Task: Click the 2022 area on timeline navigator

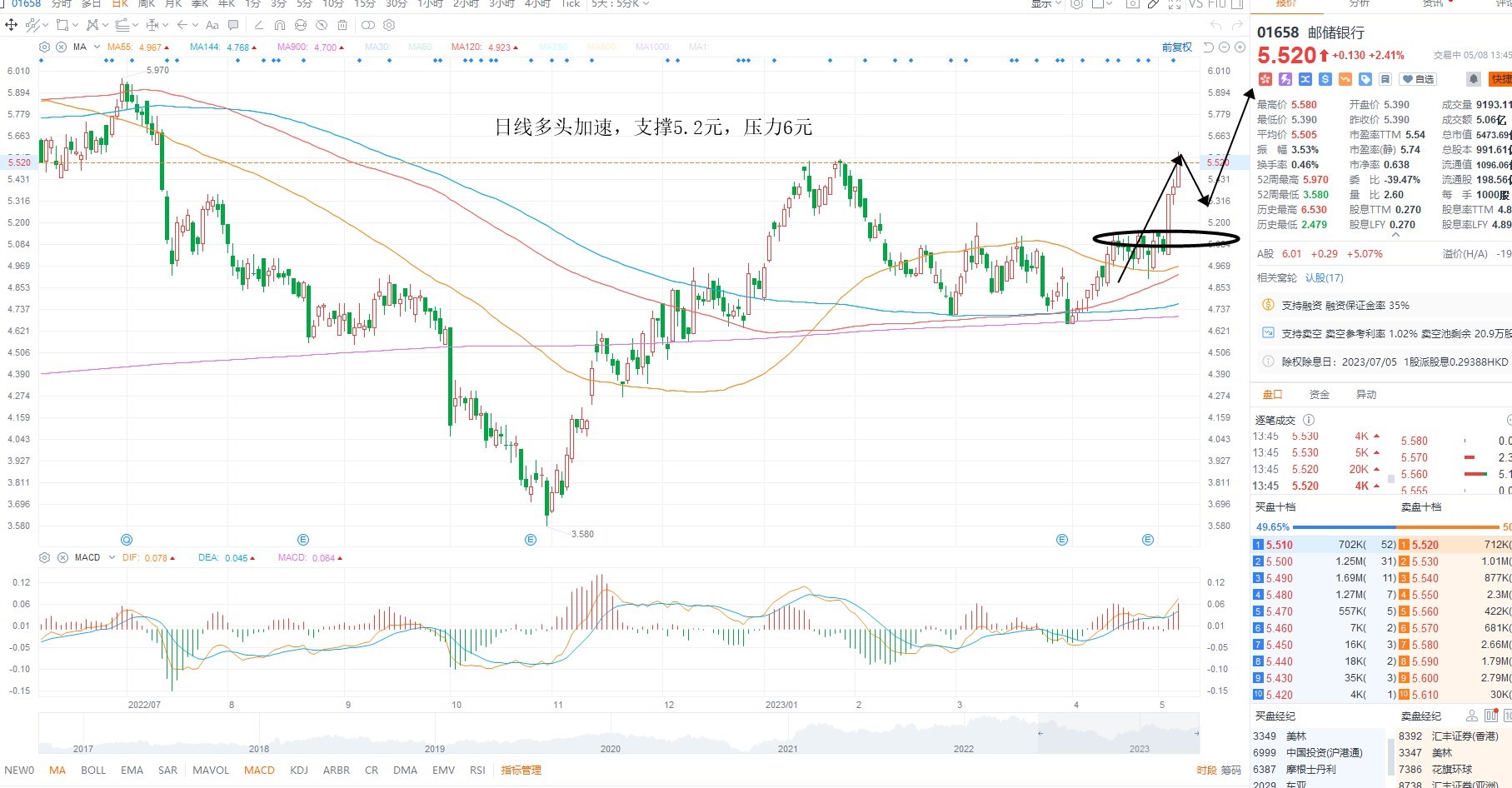Action: [963, 748]
